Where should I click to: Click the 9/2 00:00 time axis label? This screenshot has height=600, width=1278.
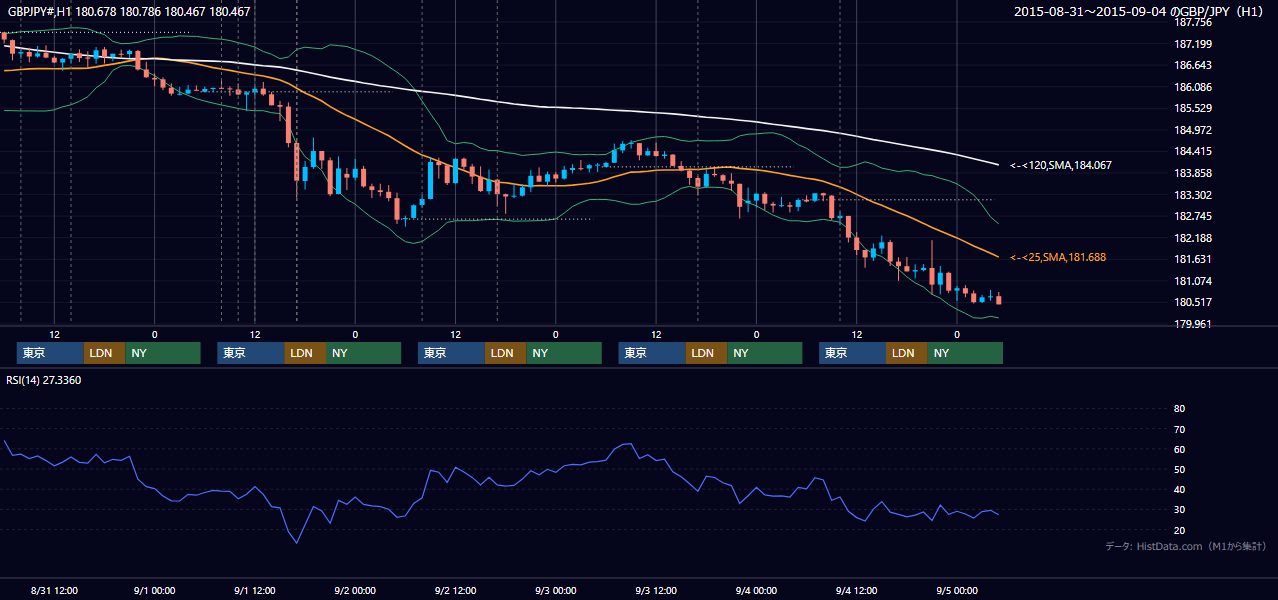point(355,591)
